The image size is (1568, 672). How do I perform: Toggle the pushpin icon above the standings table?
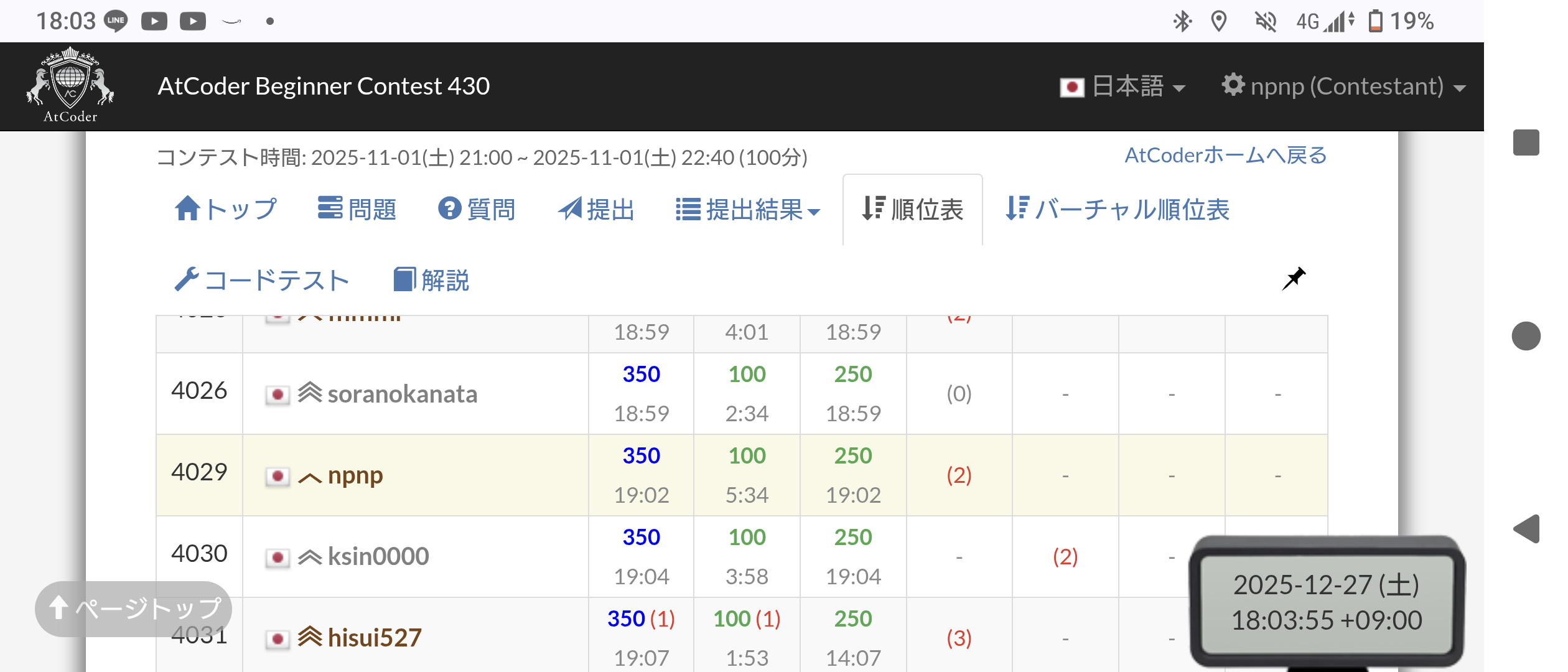tap(1295, 279)
